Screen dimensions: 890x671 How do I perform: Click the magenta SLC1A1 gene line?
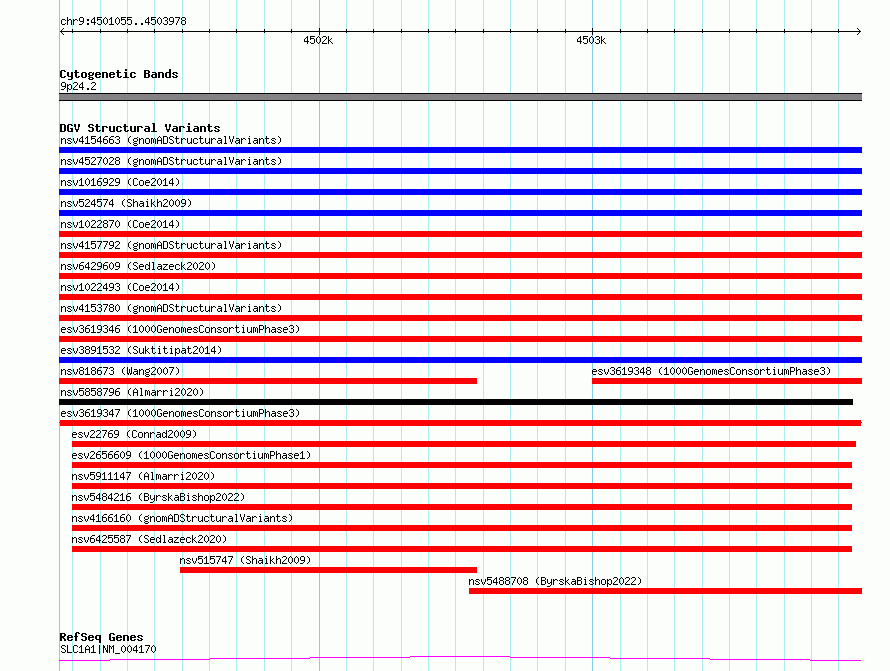point(460,659)
